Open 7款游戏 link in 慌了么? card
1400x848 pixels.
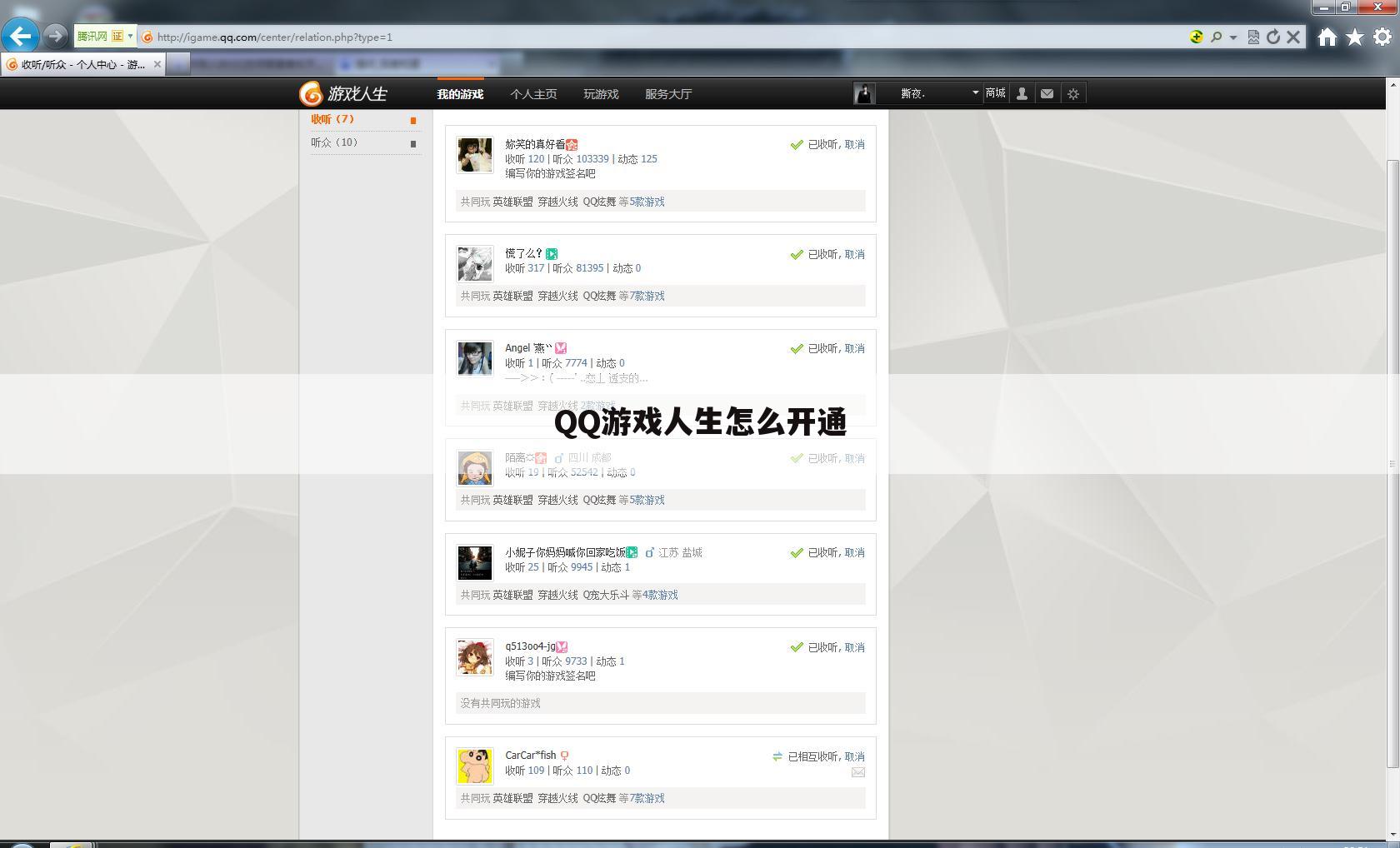click(647, 296)
